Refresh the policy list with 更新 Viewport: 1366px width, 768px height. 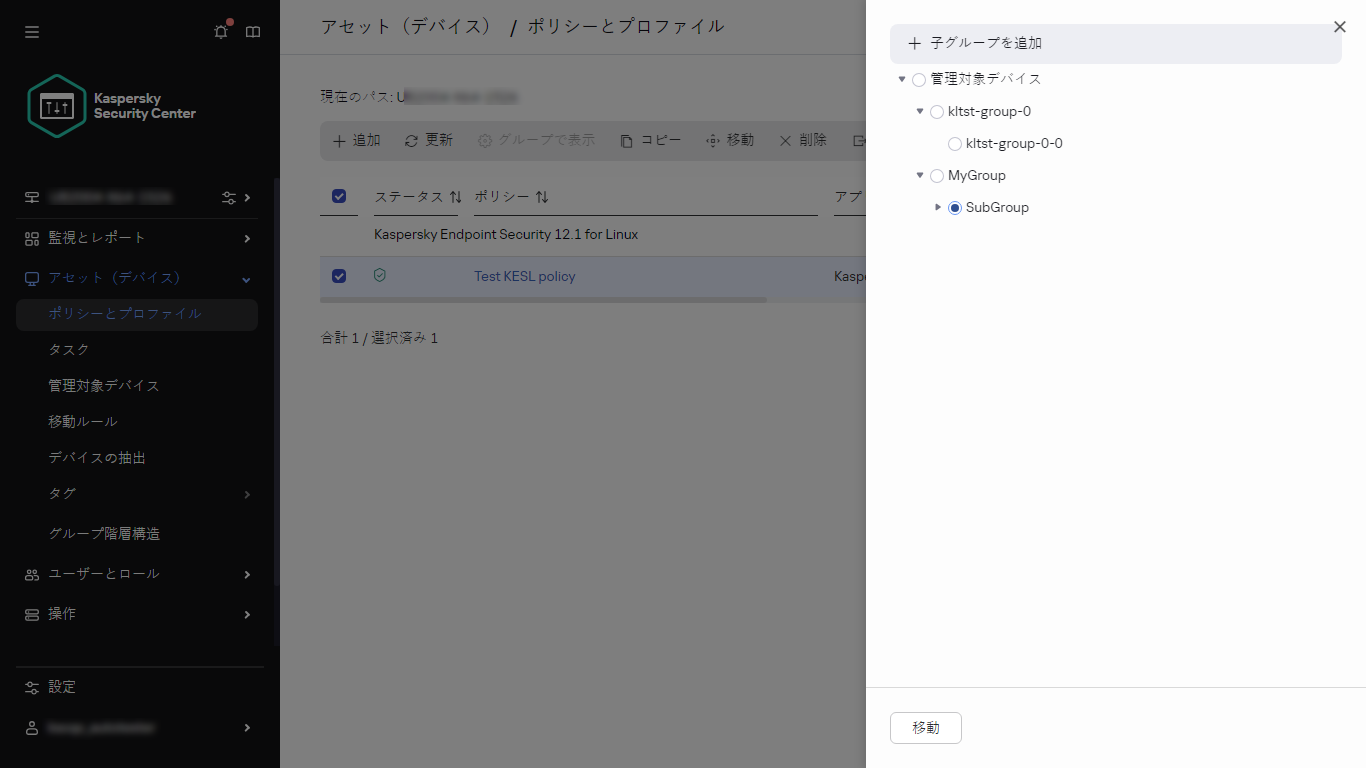click(x=428, y=140)
